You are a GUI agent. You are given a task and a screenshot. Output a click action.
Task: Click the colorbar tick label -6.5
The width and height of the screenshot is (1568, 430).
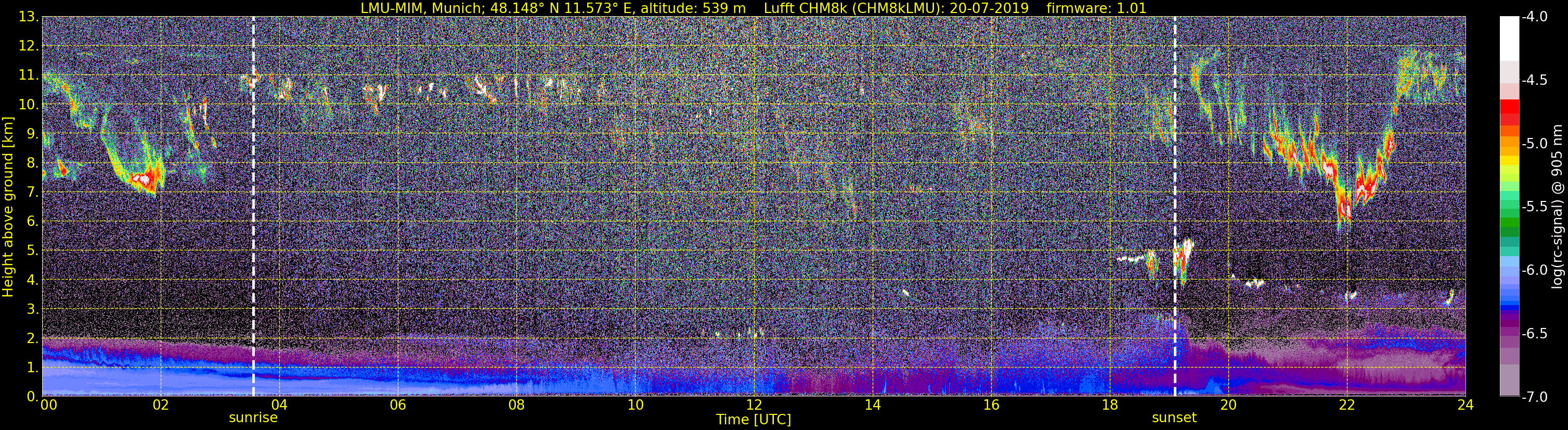click(1534, 334)
